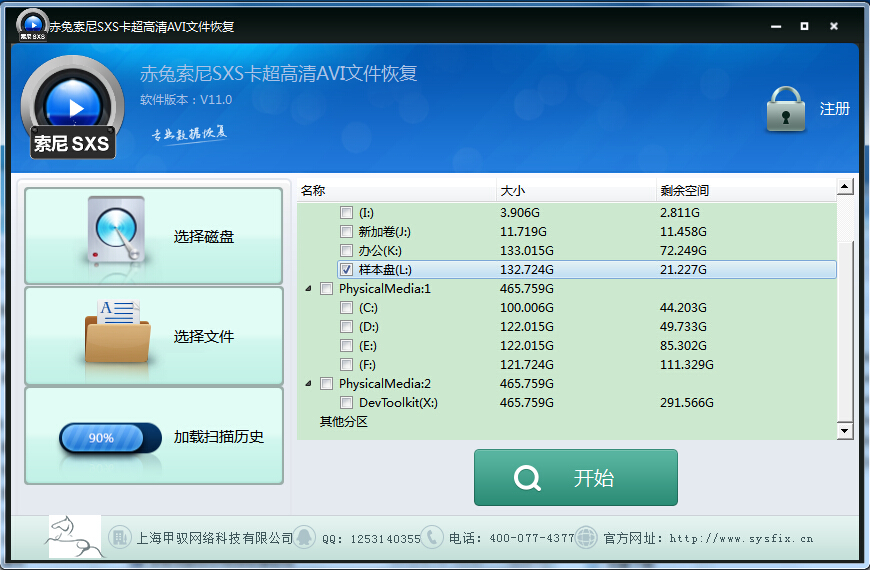
Task: Collapse the PhysicalMedia:1 tree node
Action: tap(308, 289)
